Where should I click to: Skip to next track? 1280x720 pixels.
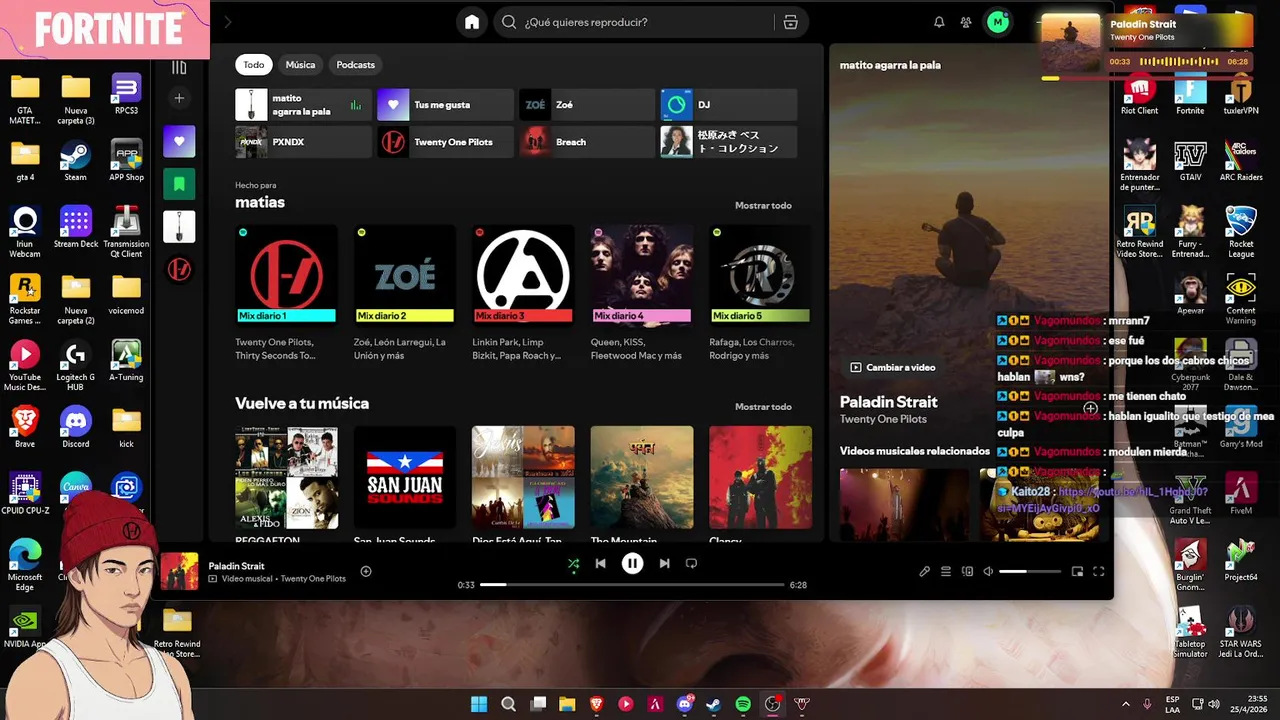click(664, 564)
